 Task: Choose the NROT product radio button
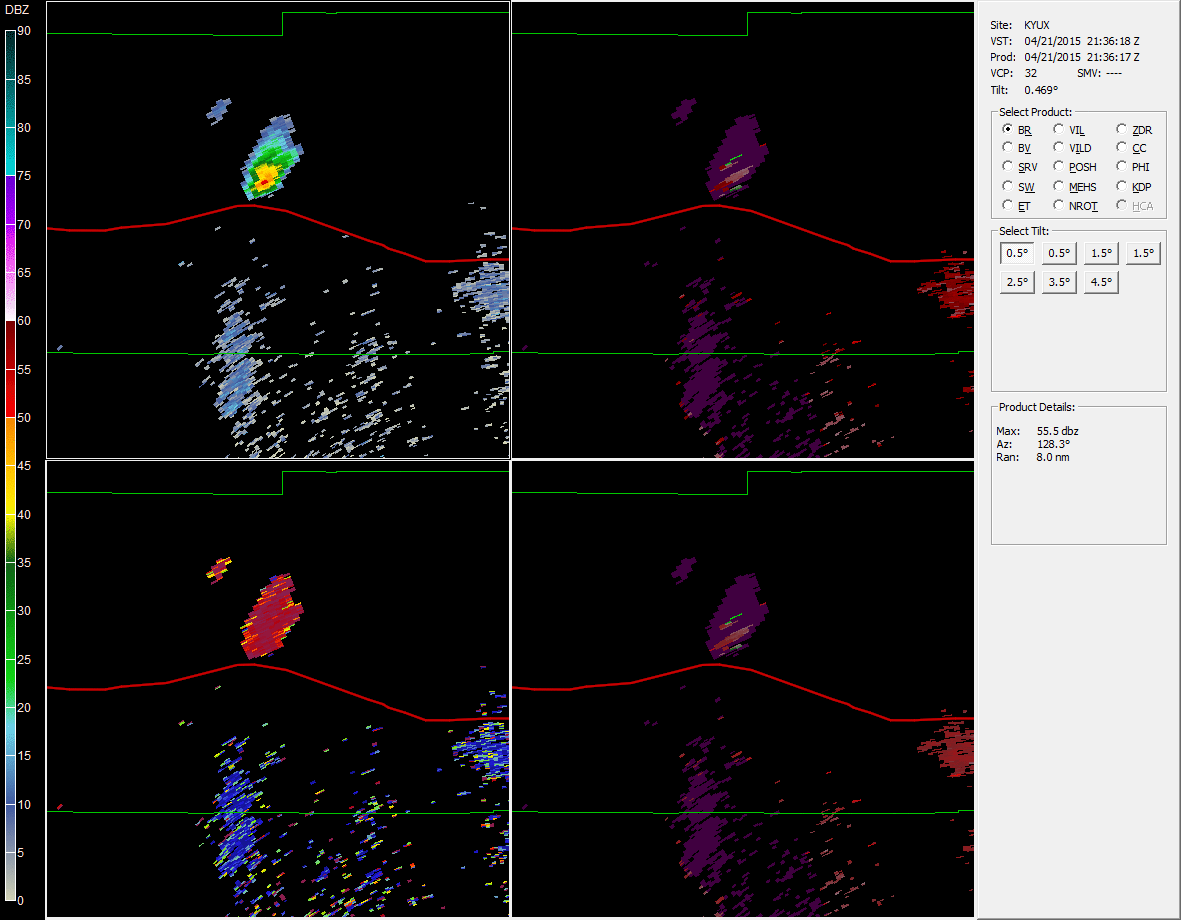tap(1059, 205)
